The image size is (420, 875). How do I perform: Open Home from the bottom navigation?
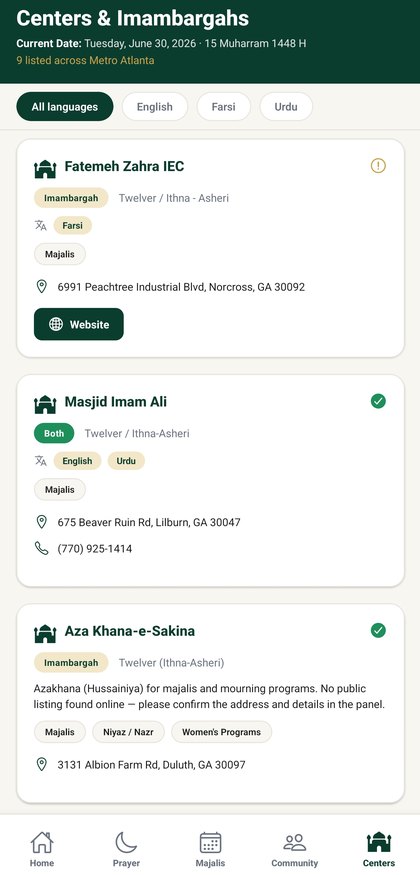pos(42,849)
